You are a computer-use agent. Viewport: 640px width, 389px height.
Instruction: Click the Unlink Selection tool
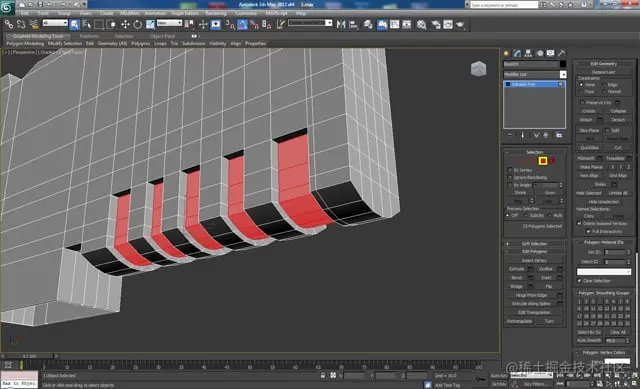[x=21, y=24]
